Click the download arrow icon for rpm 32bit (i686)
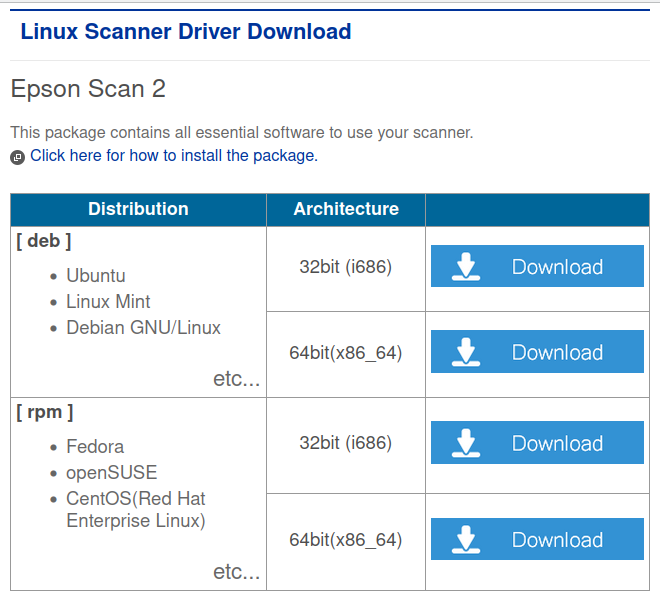Screen dimensions: 660x603 pos(466,443)
